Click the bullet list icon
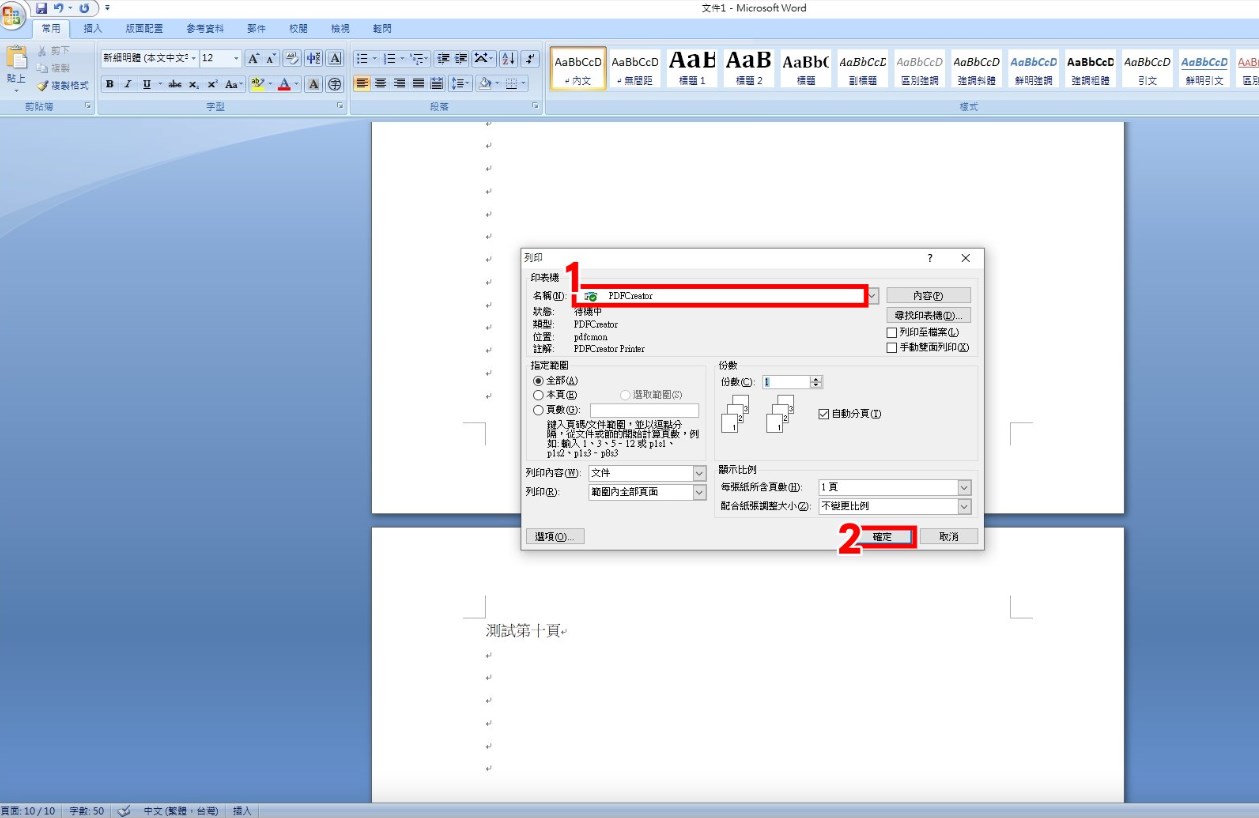Viewport: 1259px width, 818px height. (362, 58)
